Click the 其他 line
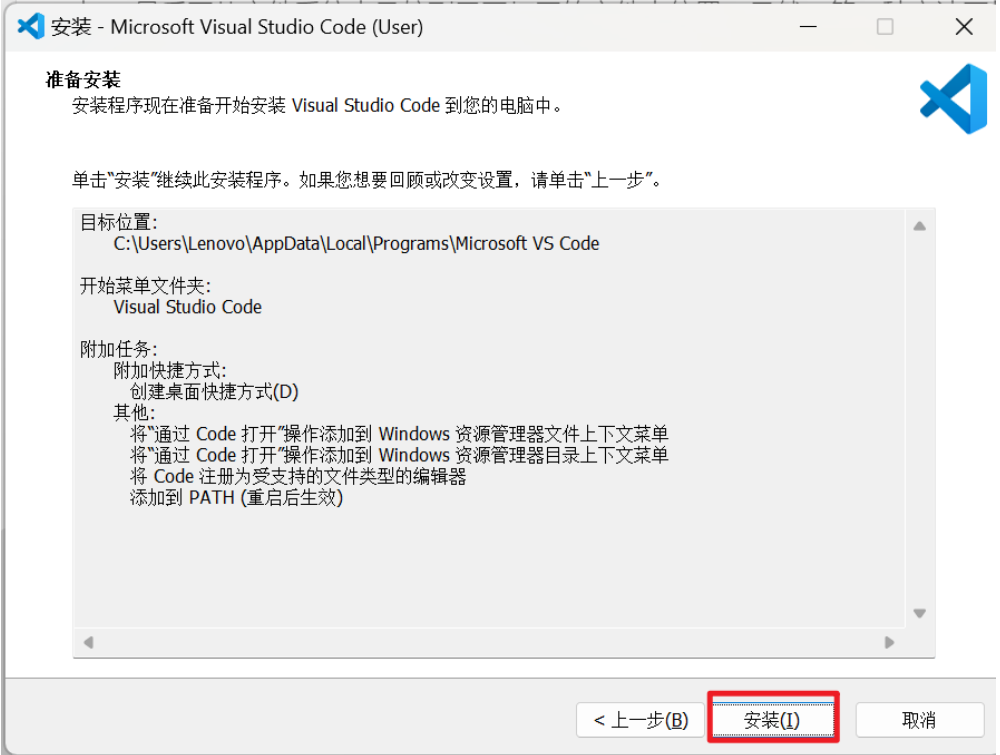The image size is (1000, 755). pyautogui.click(x=134, y=413)
